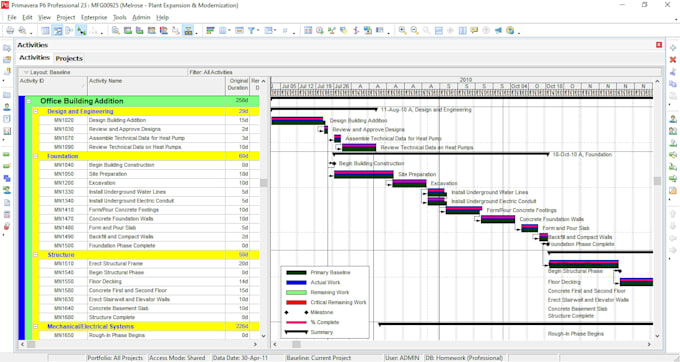Click the 'Data Date: 30-Apr-11' status entry
This screenshot has height=362, width=680.
click(240, 358)
